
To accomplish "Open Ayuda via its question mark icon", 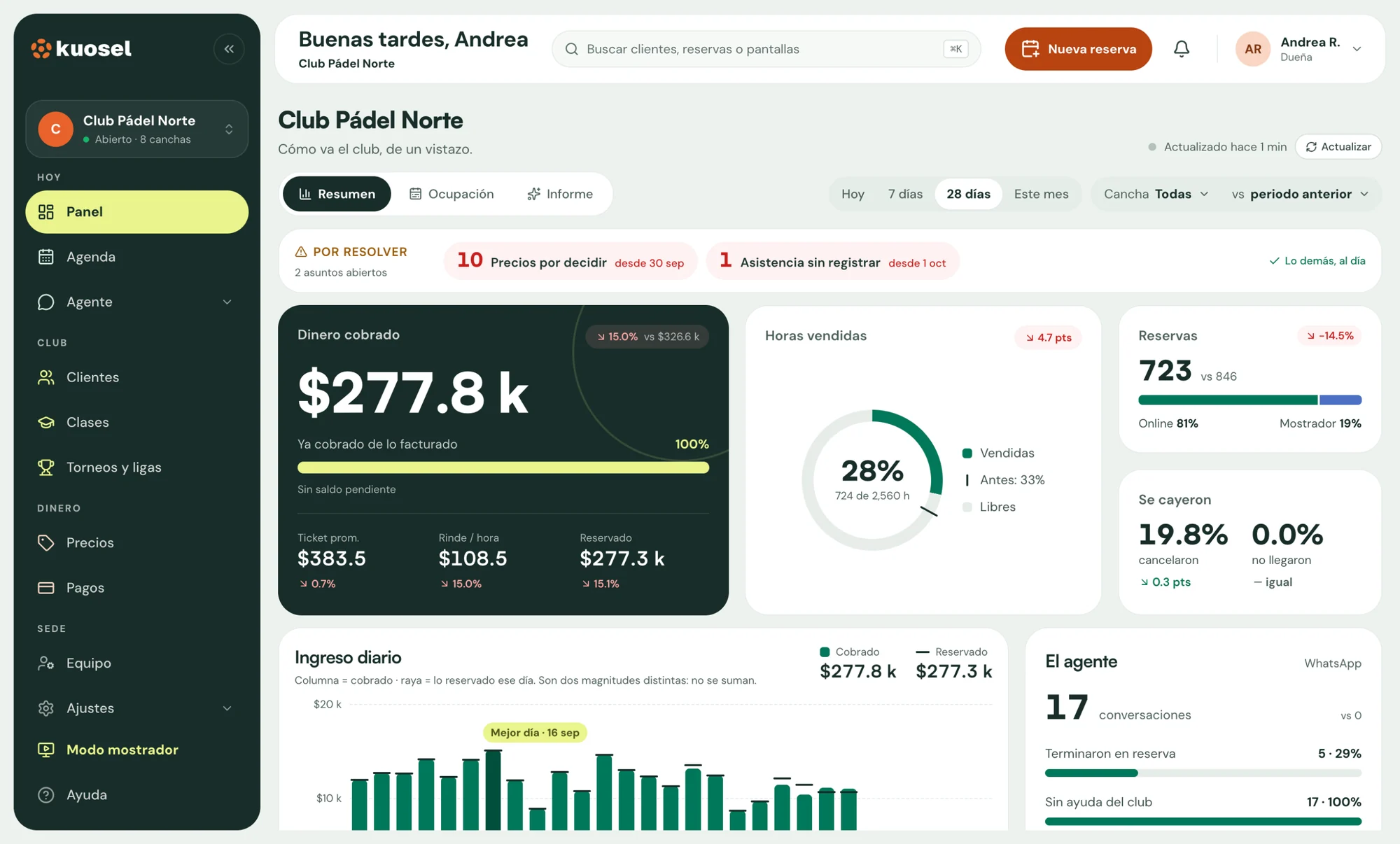I will point(46,795).
